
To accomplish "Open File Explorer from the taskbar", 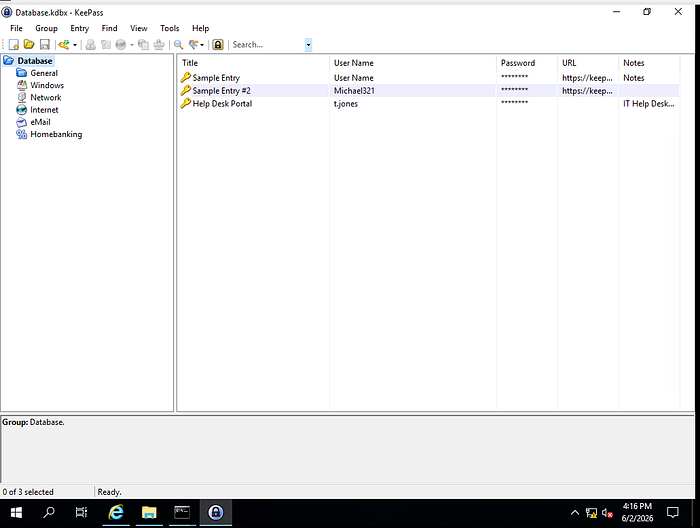I will point(149,513).
